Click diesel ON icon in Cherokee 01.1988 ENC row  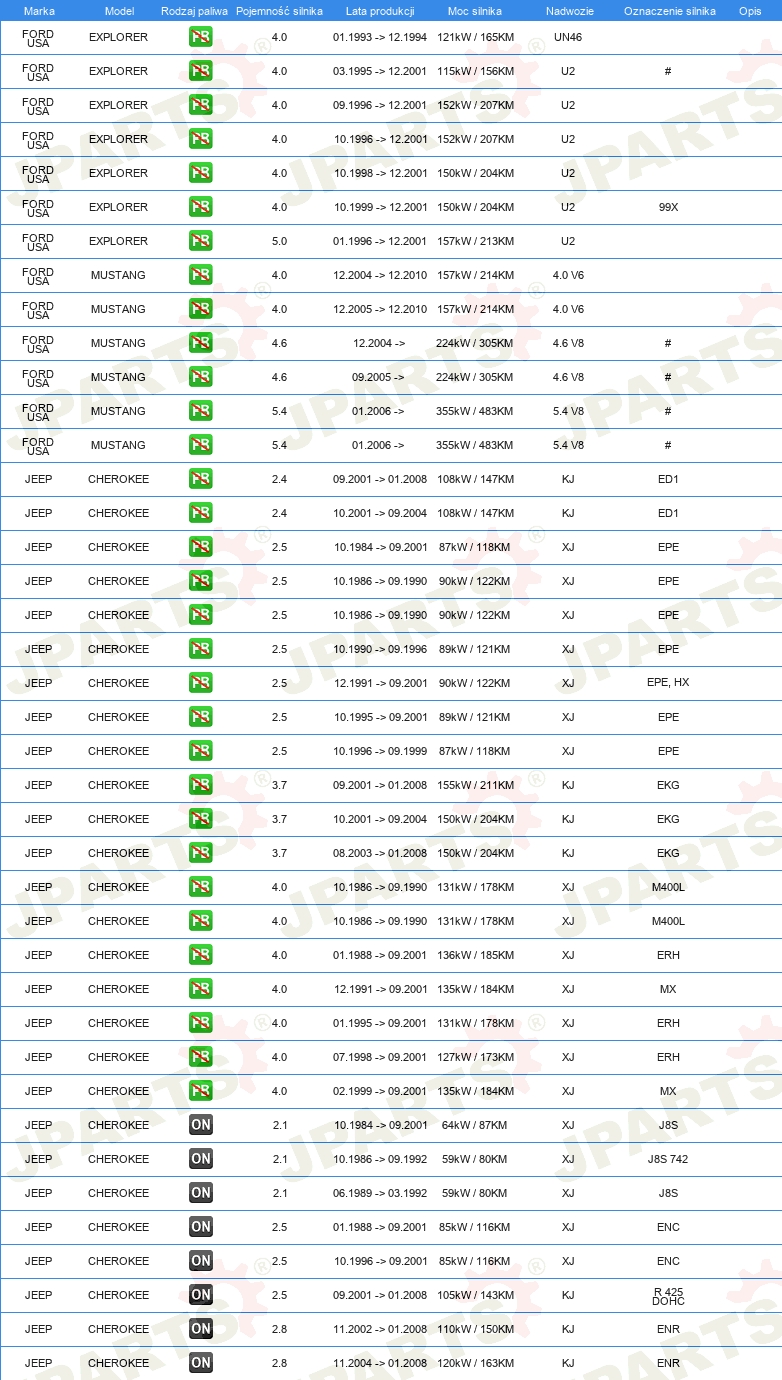(200, 1227)
